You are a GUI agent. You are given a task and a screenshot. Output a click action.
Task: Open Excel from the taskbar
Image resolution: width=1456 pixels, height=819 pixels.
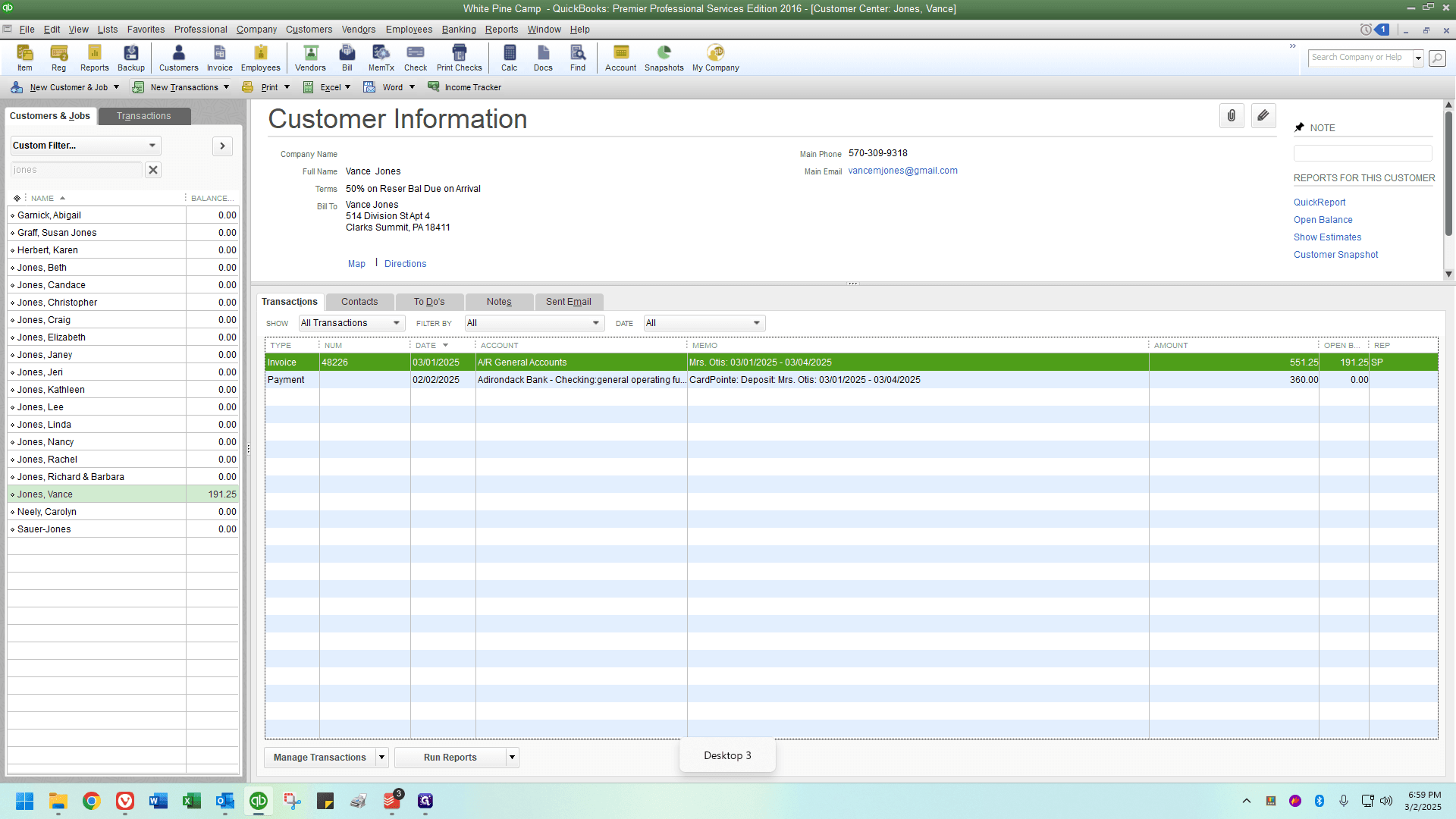(x=192, y=801)
